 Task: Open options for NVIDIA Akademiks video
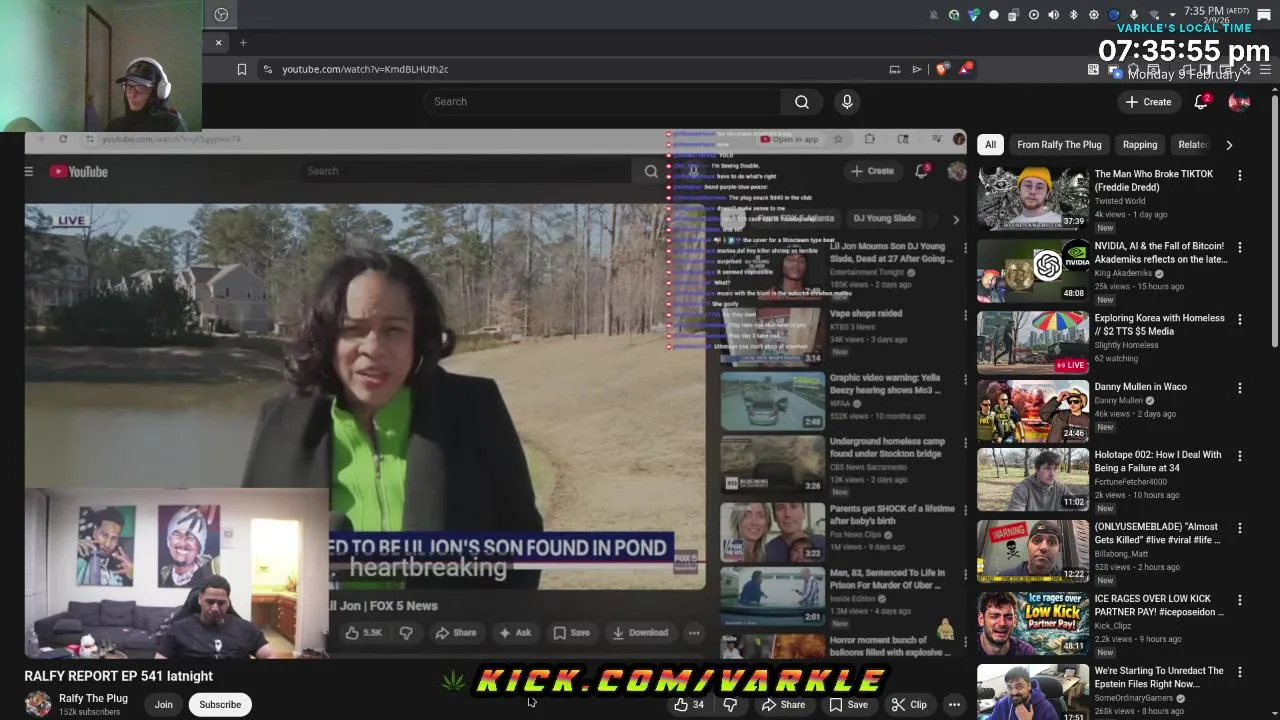[x=1240, y=247]
